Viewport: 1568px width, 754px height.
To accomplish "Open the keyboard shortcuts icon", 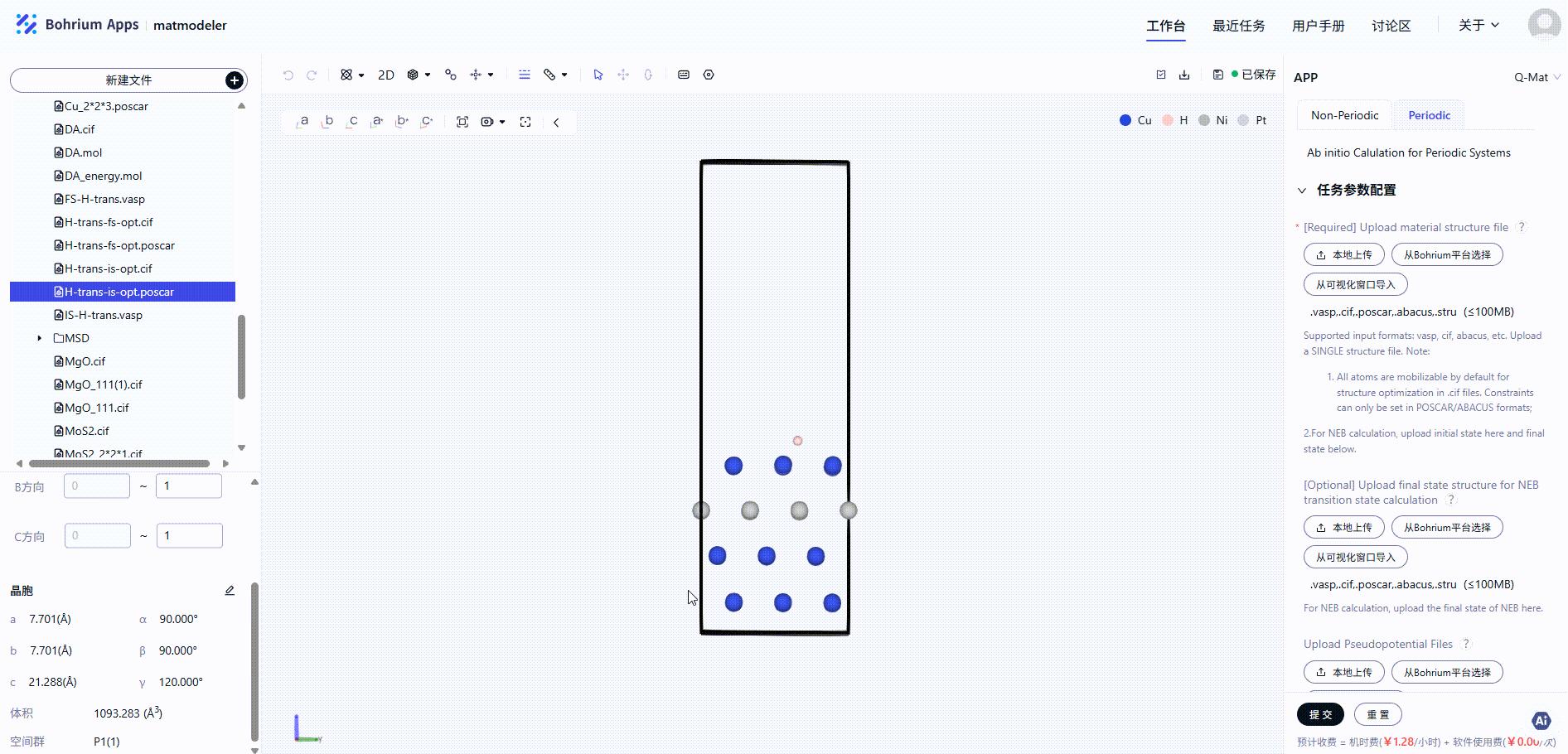I will coord(684,75).
